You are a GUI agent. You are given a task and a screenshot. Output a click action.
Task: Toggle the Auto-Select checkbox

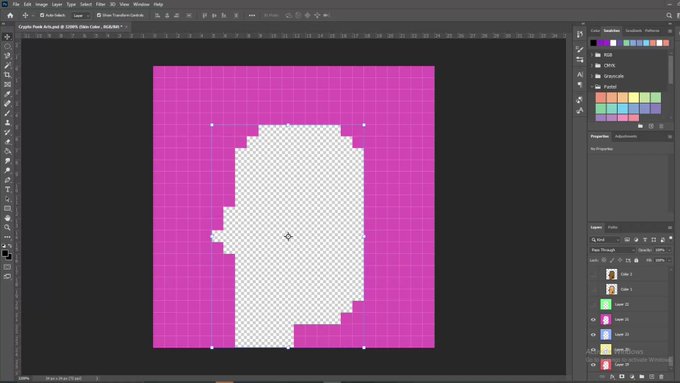pos(42,15)
